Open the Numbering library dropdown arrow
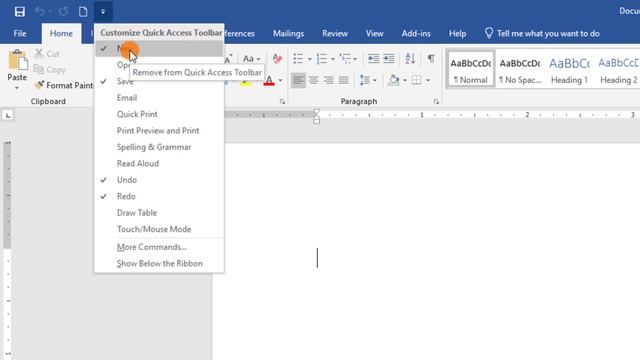 (333, 59)
